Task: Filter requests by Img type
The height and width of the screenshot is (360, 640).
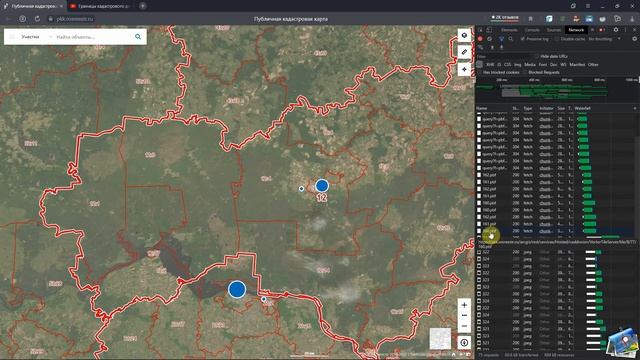Action: coord(518,64)
